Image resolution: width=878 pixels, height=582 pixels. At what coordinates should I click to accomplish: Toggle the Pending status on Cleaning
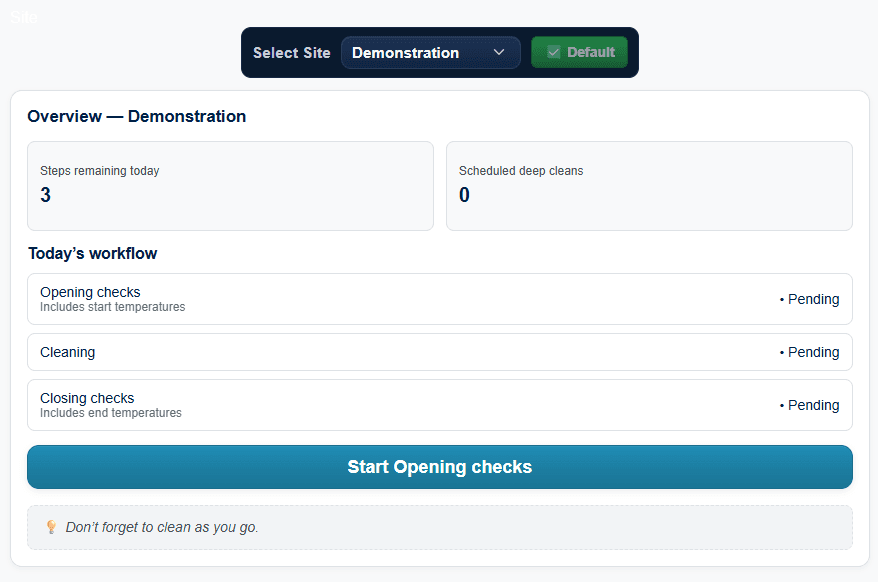pyautogui.click(x=808, y=351)
